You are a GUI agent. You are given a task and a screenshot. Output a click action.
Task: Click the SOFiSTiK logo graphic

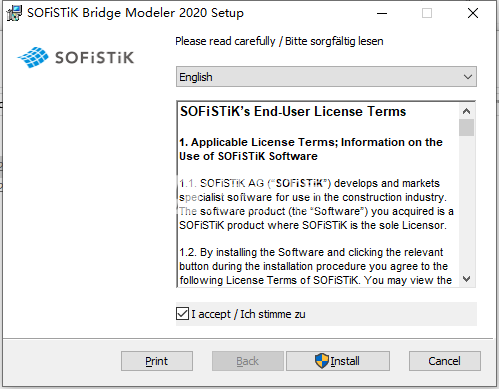click(76, 57)
